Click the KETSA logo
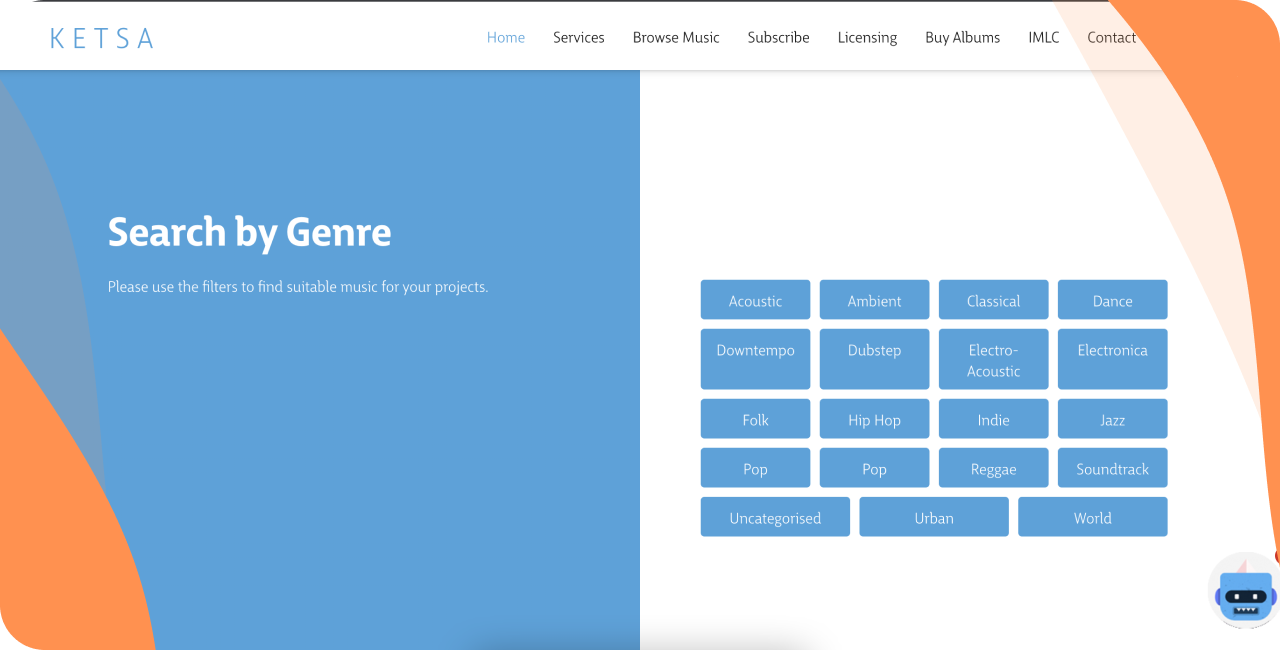The width and height of the screenshot is (1280, 650). [102, 38]
